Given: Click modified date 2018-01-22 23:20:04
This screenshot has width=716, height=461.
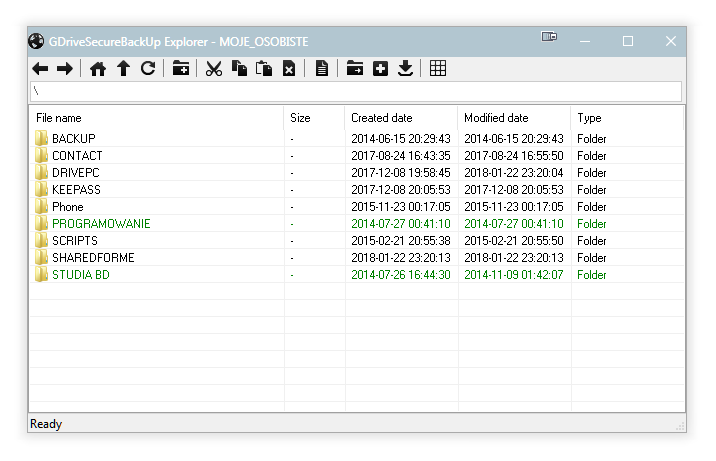Looking at the screenshot, I should click(514, 173).
